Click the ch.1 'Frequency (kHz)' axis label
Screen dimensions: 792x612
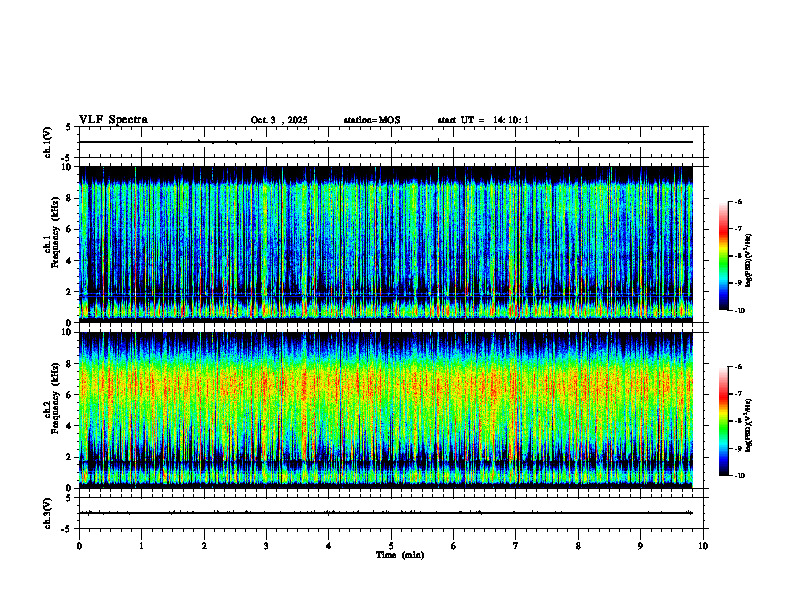tap(55, 232)
